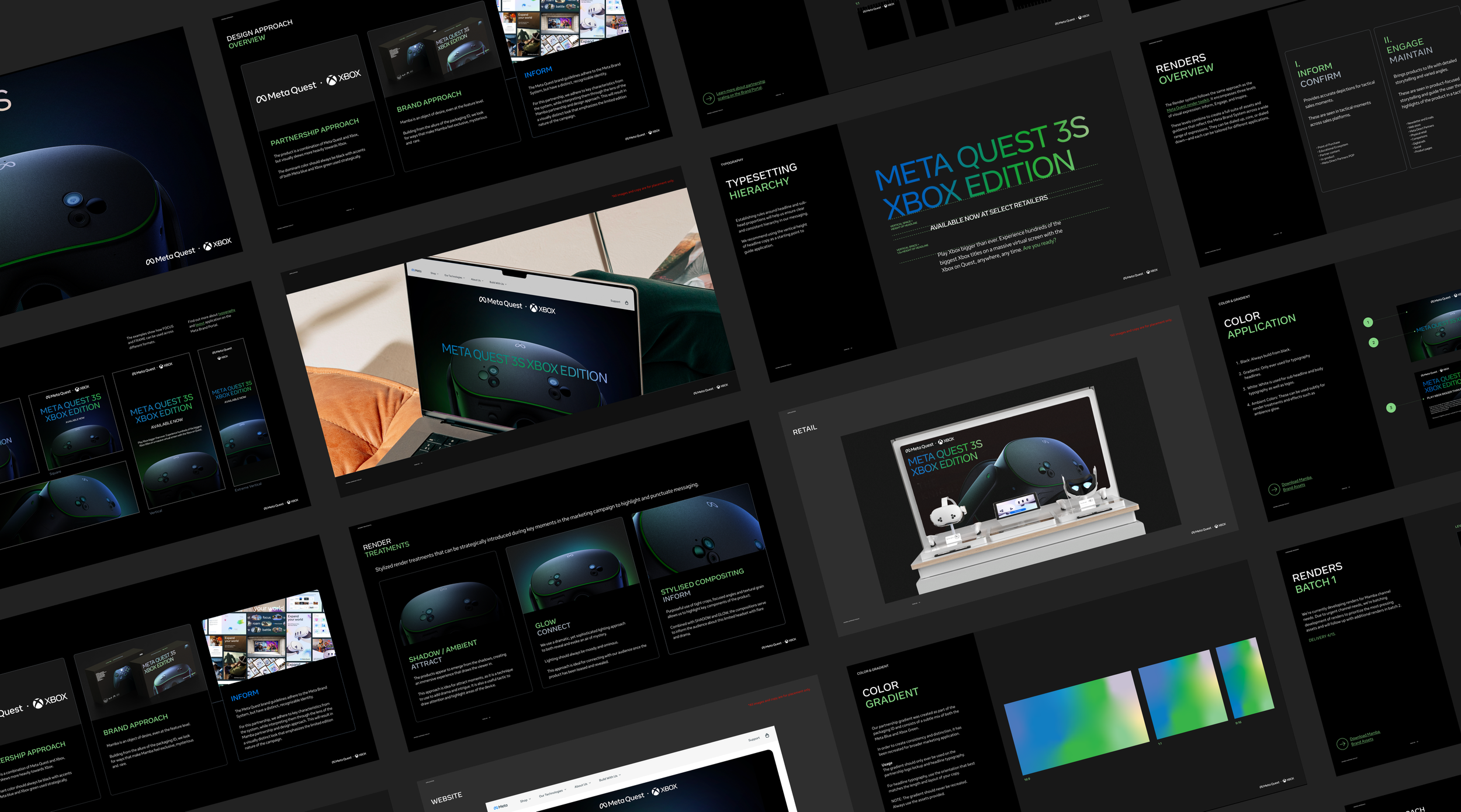
Task: Click Download Mamba Brand Assets in Color Application slide
Action: [1296, 483]
